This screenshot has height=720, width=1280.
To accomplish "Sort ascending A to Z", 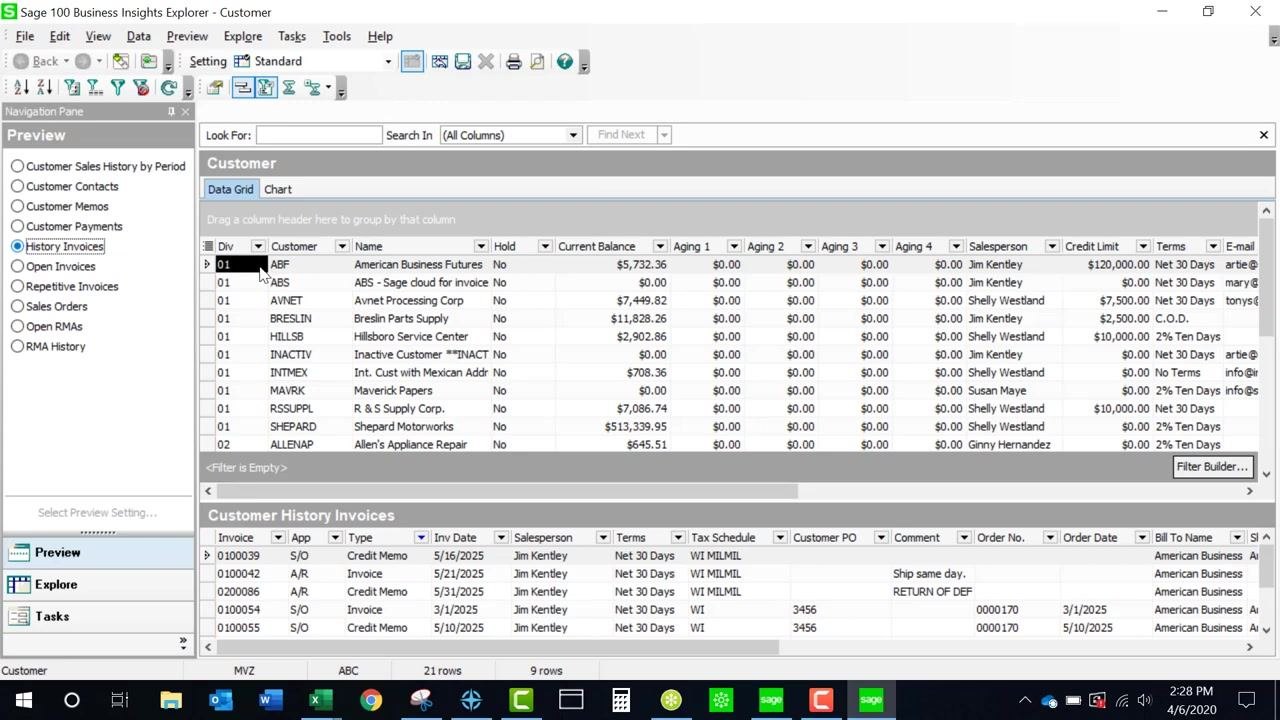I will [21, 88].
